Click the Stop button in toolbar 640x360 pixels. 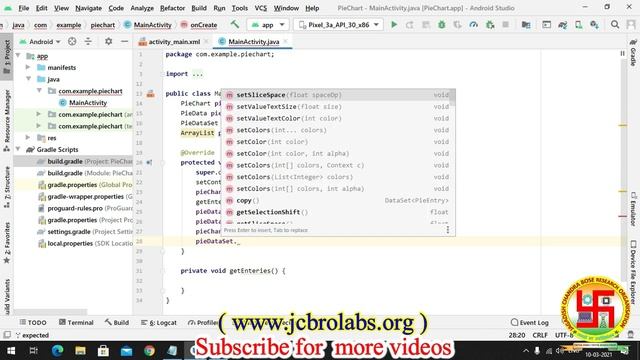pyautogui.click(x=505, y=24)
